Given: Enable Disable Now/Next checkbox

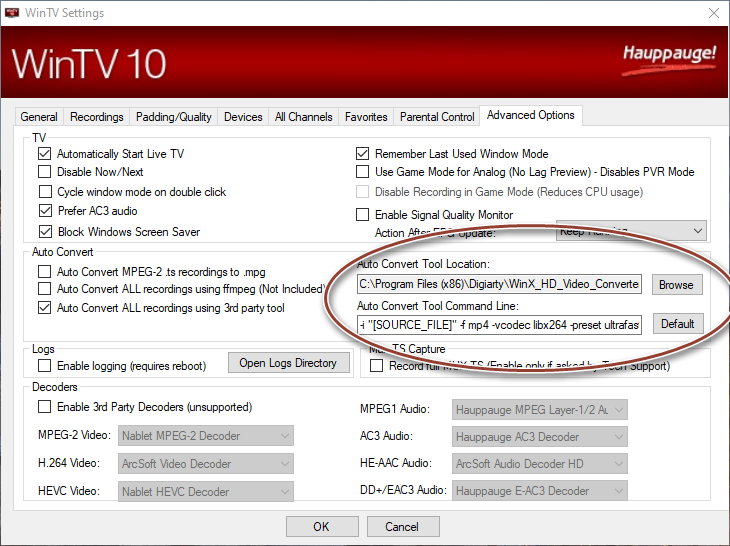Looking at the screenshot, I should [x=45, y=172].
